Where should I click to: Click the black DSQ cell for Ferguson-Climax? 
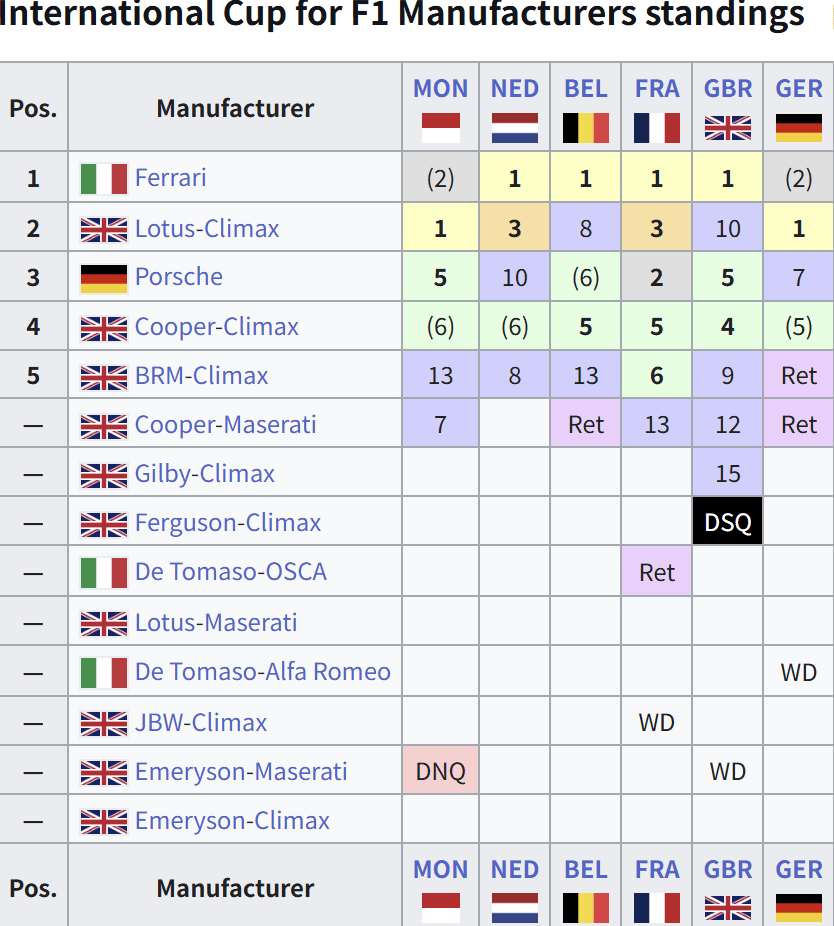(728, 521)
